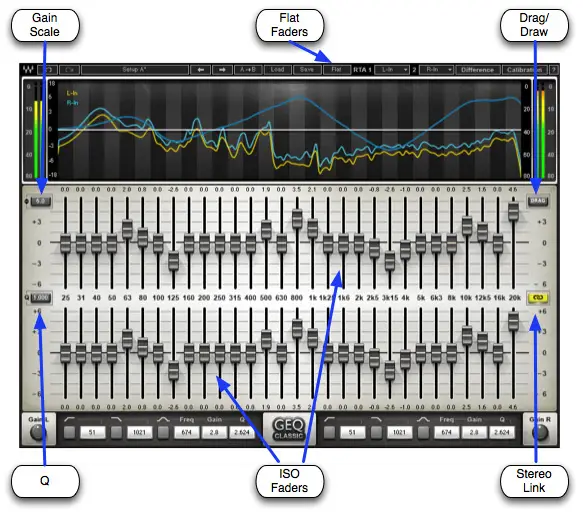Viewport: 583px width, 512px height.
Task: Click the 6.0 gain scale value box
Action: click(x=41, y=201)
